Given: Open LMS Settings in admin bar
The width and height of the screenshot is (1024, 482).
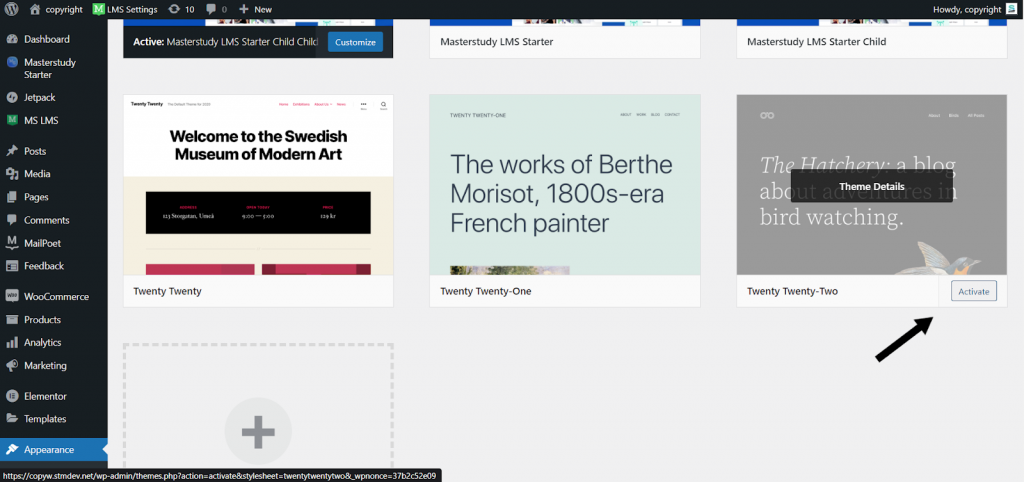Looking at the screenshot, I should point(125,9).
